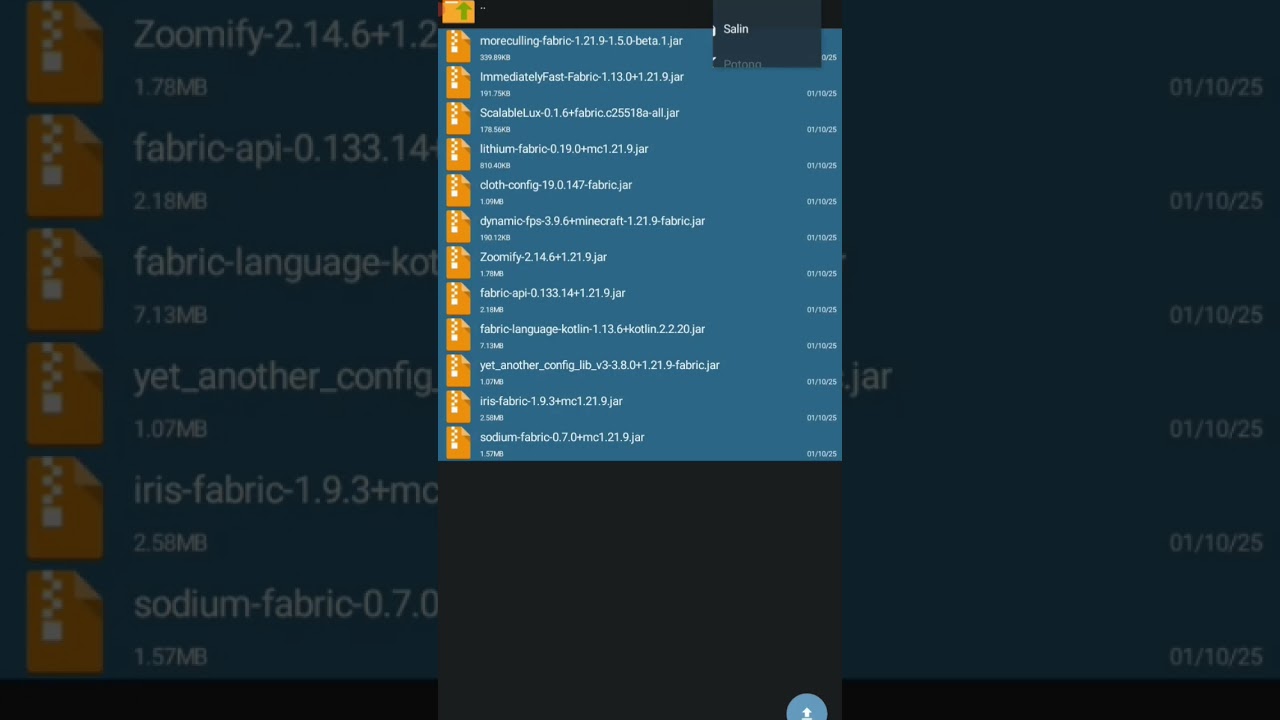Viewport: 1280px width, 720px height.
Task: Click the sodium-fabric jar archive icon
Action: pyautogui.click(x=459, y=443)
